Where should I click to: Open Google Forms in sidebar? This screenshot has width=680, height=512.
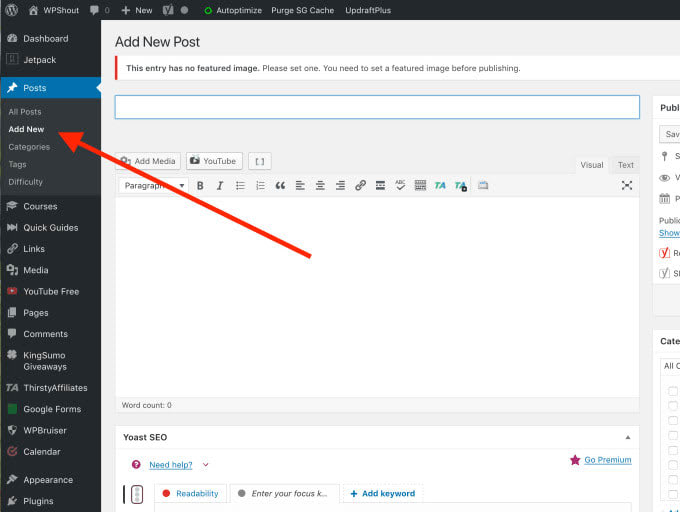(x=52, y=409)
